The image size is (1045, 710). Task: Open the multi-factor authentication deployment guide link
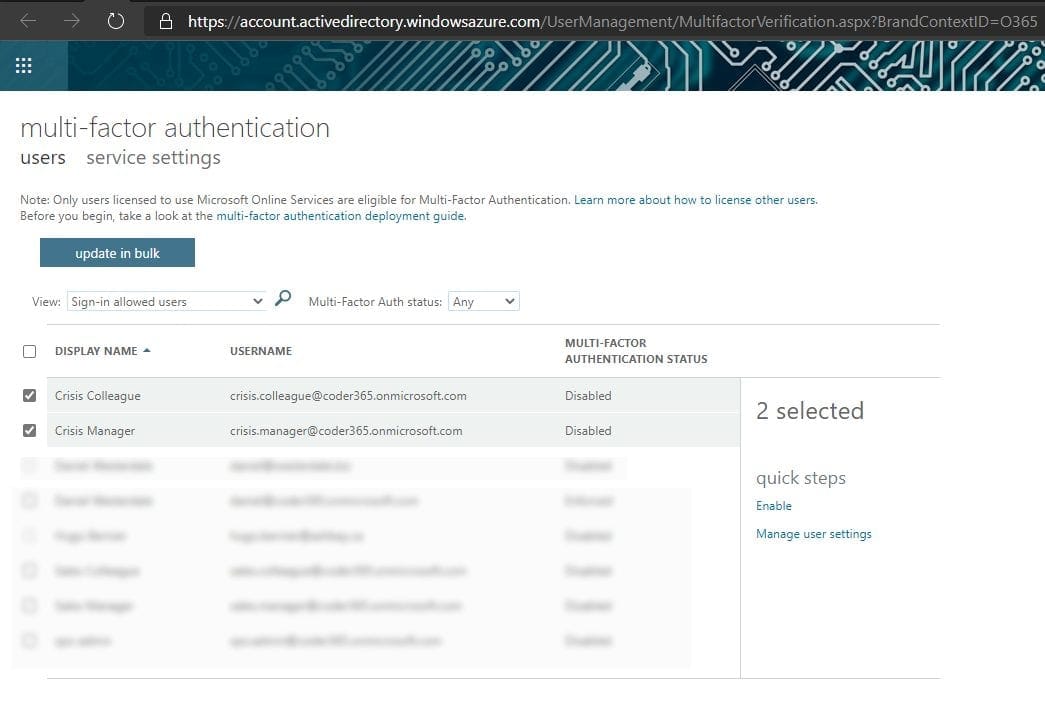(340, 216)
